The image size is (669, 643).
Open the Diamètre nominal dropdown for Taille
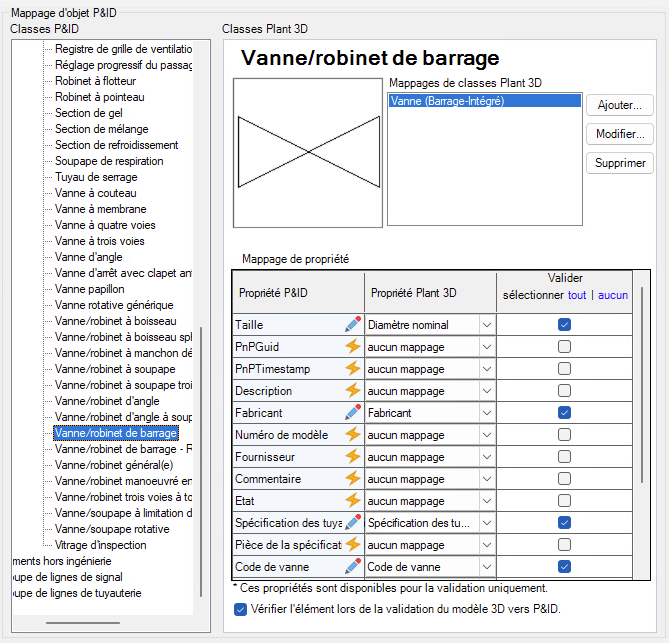point(487,325)
